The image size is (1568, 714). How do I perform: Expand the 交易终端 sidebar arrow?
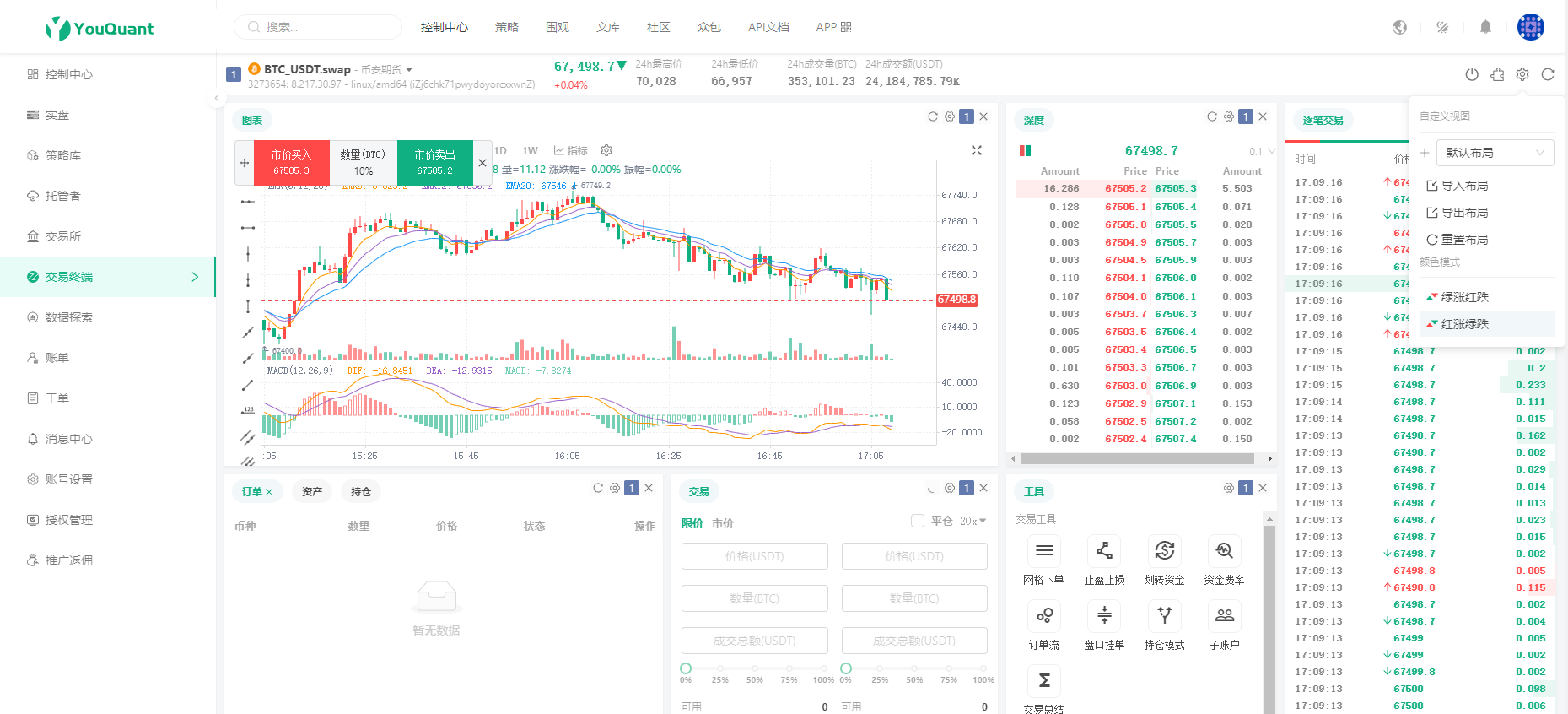click(195, 277)
